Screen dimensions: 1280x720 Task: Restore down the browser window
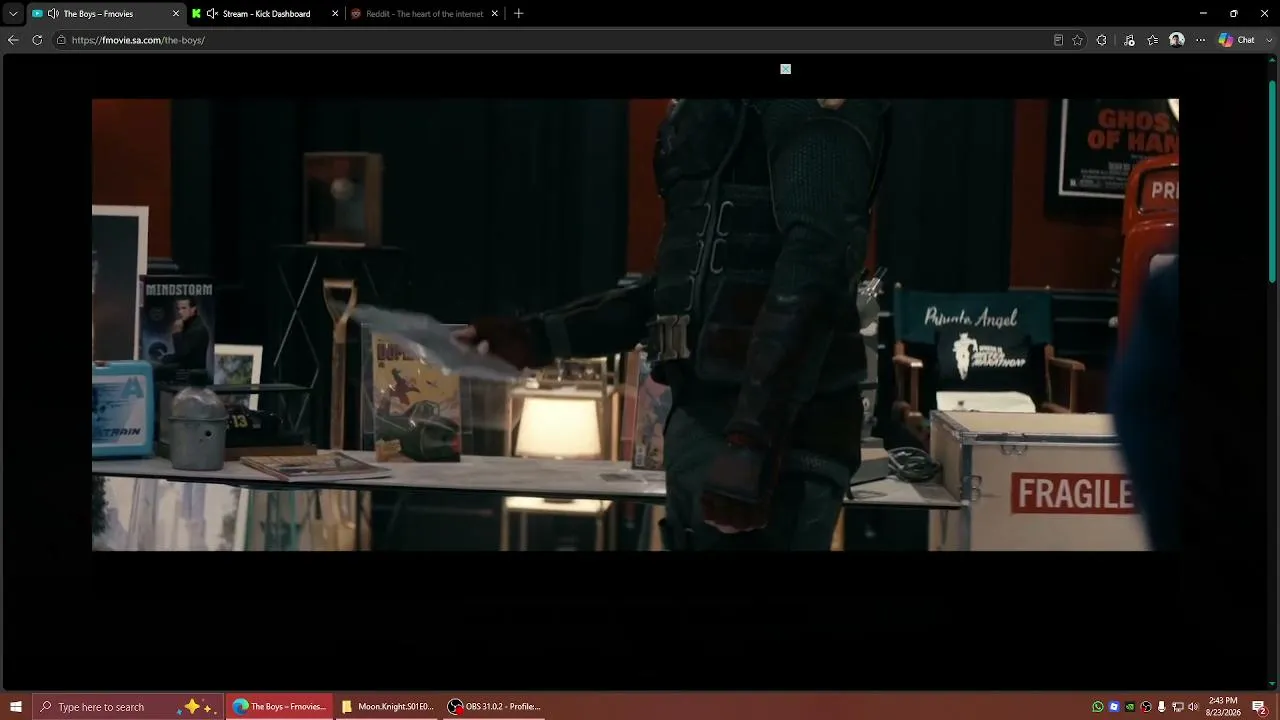coord(1233,14)
